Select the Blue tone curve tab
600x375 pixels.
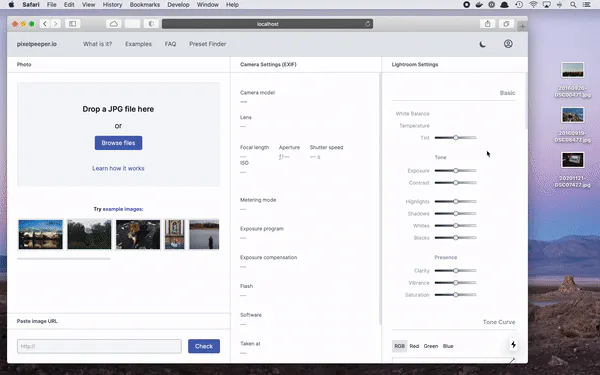448,346
